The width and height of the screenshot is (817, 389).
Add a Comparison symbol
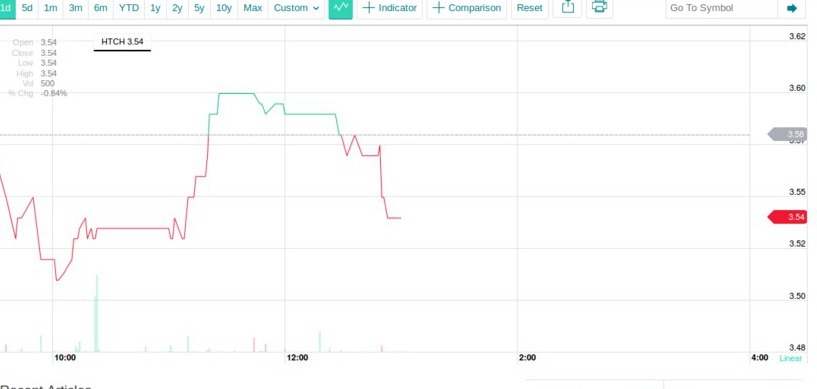[466, 8]
